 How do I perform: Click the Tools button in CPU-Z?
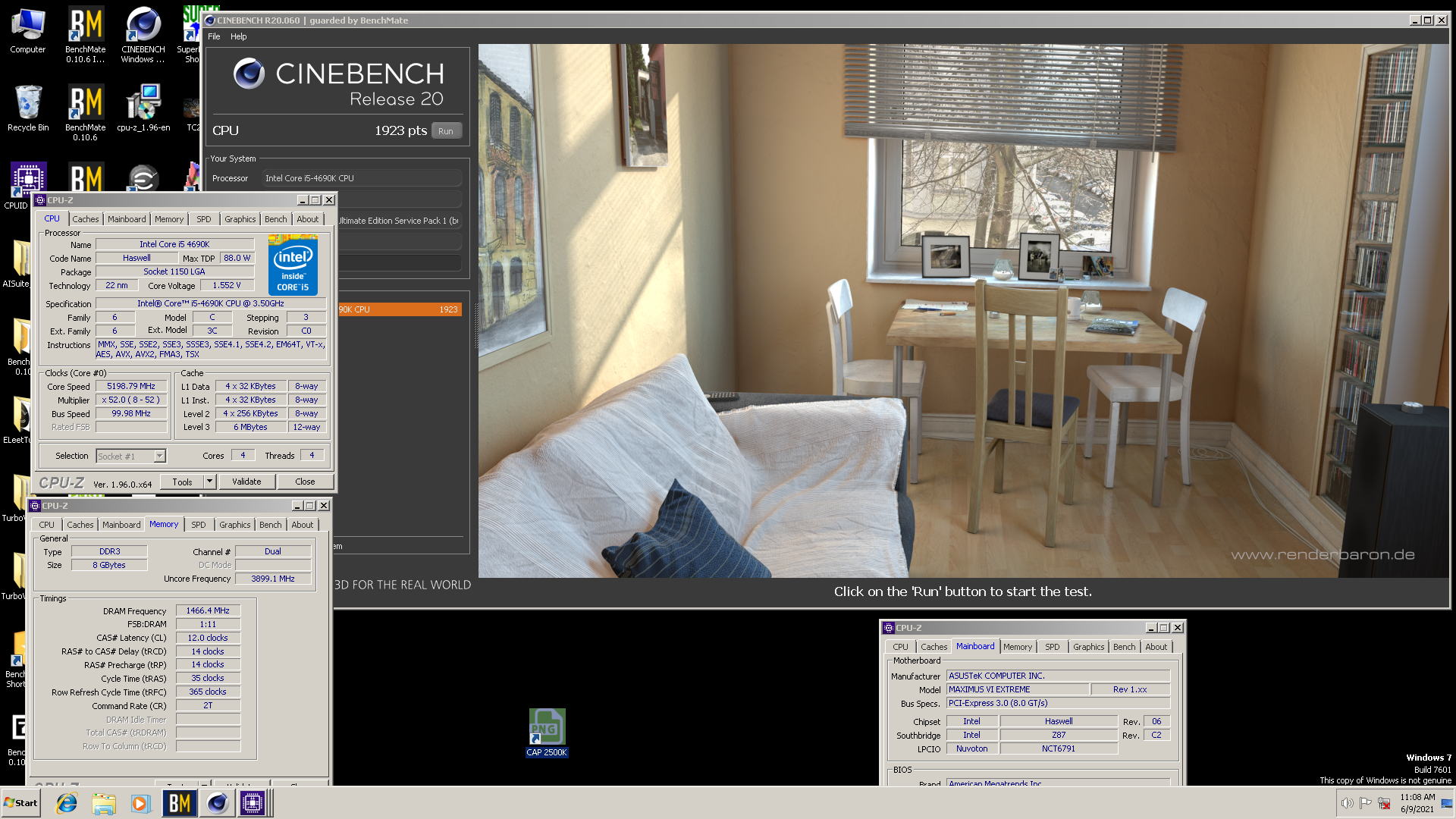tap(182, 482)
